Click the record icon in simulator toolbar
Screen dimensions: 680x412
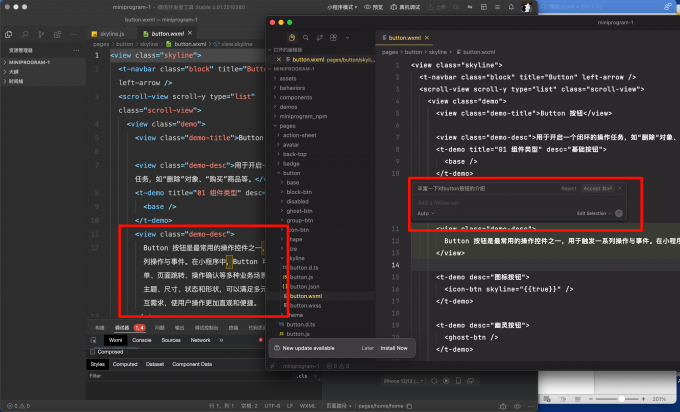tap(446, 381)
